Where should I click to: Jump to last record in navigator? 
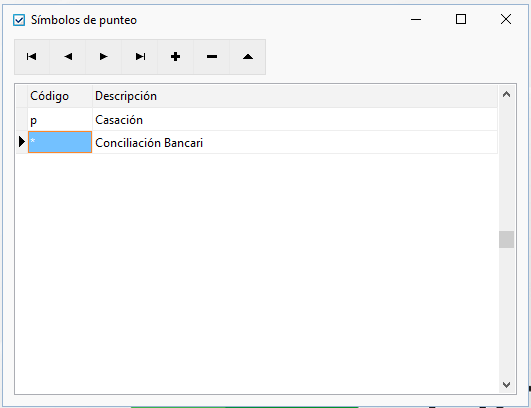coord(140,57)
